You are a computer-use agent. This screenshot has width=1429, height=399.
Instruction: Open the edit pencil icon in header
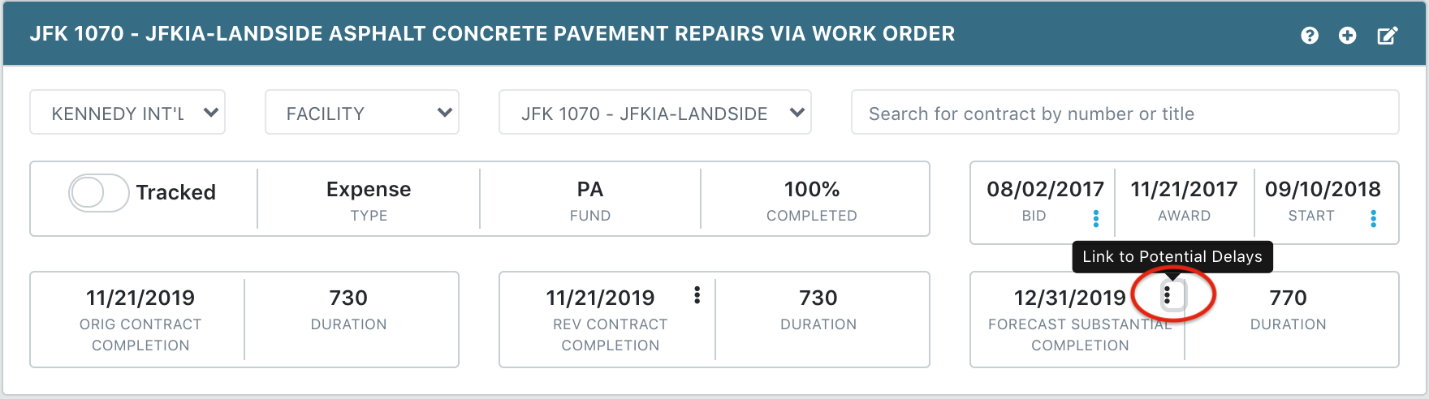coord(1387,36)
